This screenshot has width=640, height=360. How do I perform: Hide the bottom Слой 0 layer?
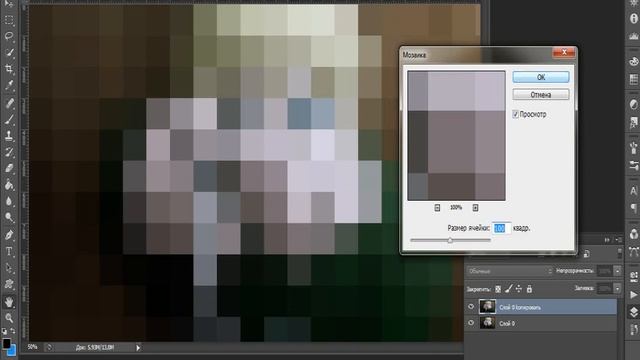[x=471, y=323]
